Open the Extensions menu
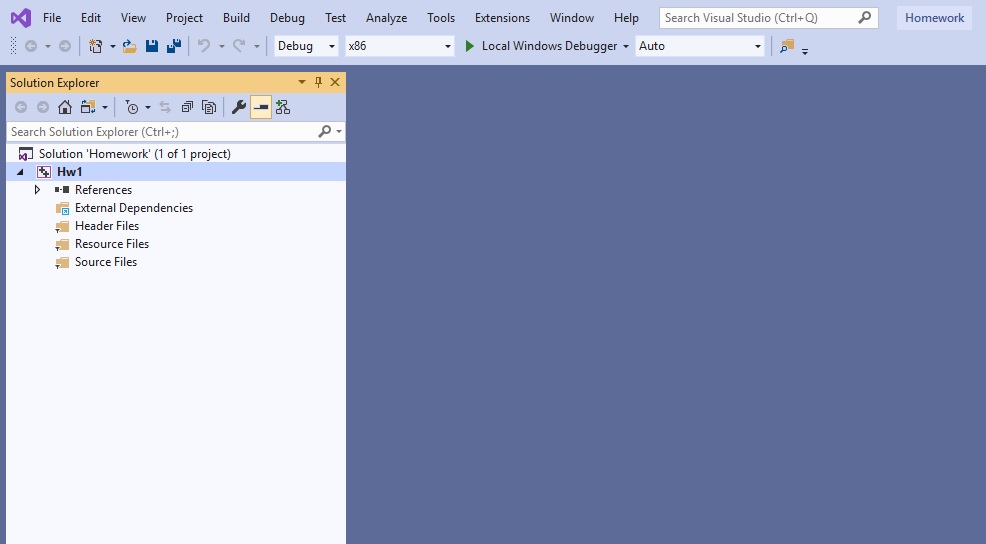Viewport: 986px width, 544px height. 502,18
